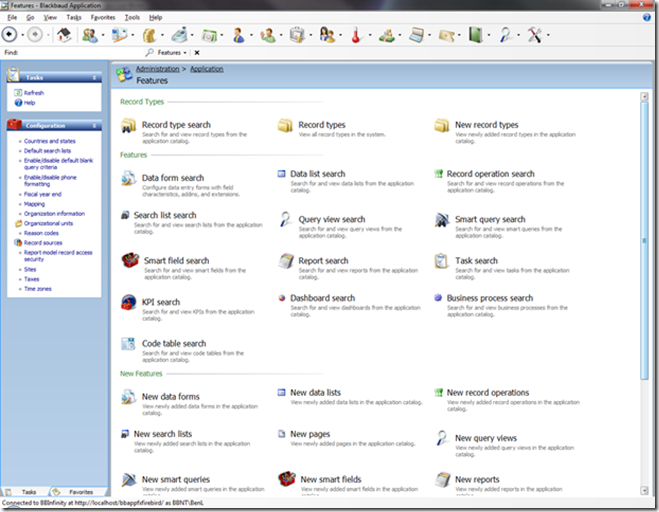
Task: Click the thermometer icon in the toolbar
Action: 354,35
